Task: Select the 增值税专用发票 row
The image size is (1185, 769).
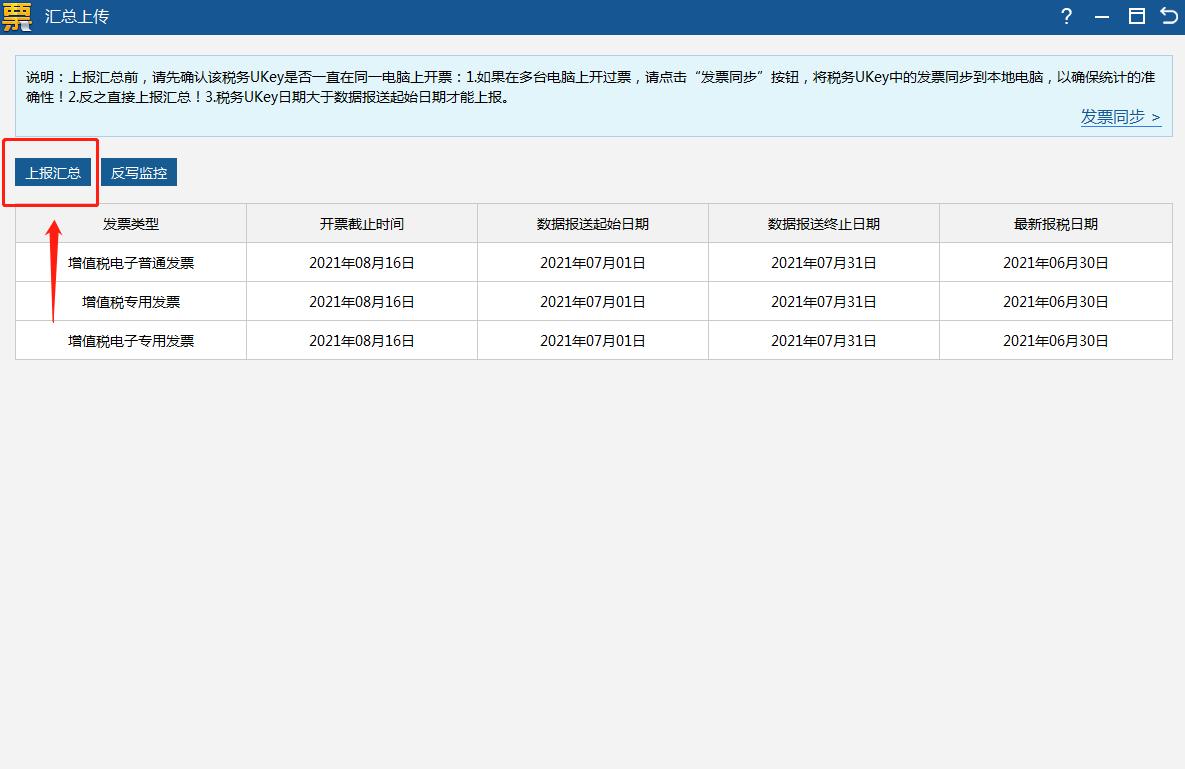Action: point(131,302)
